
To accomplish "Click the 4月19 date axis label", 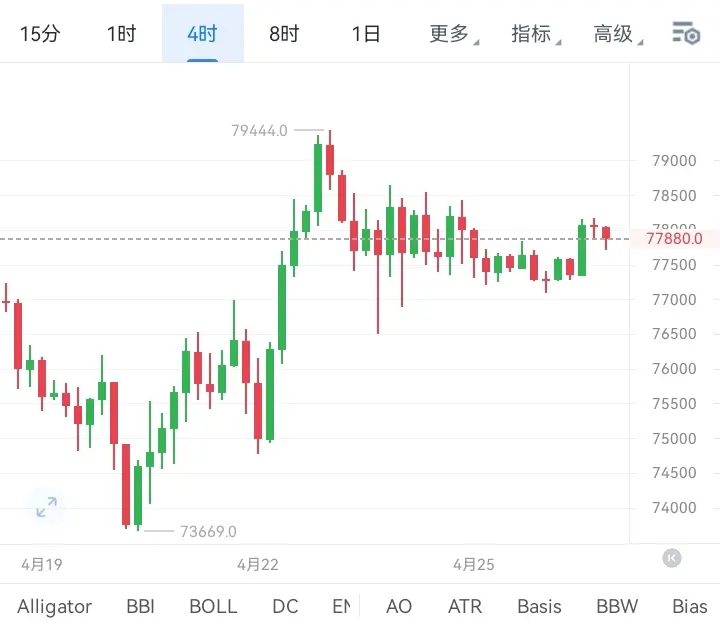I will [42, 564].
